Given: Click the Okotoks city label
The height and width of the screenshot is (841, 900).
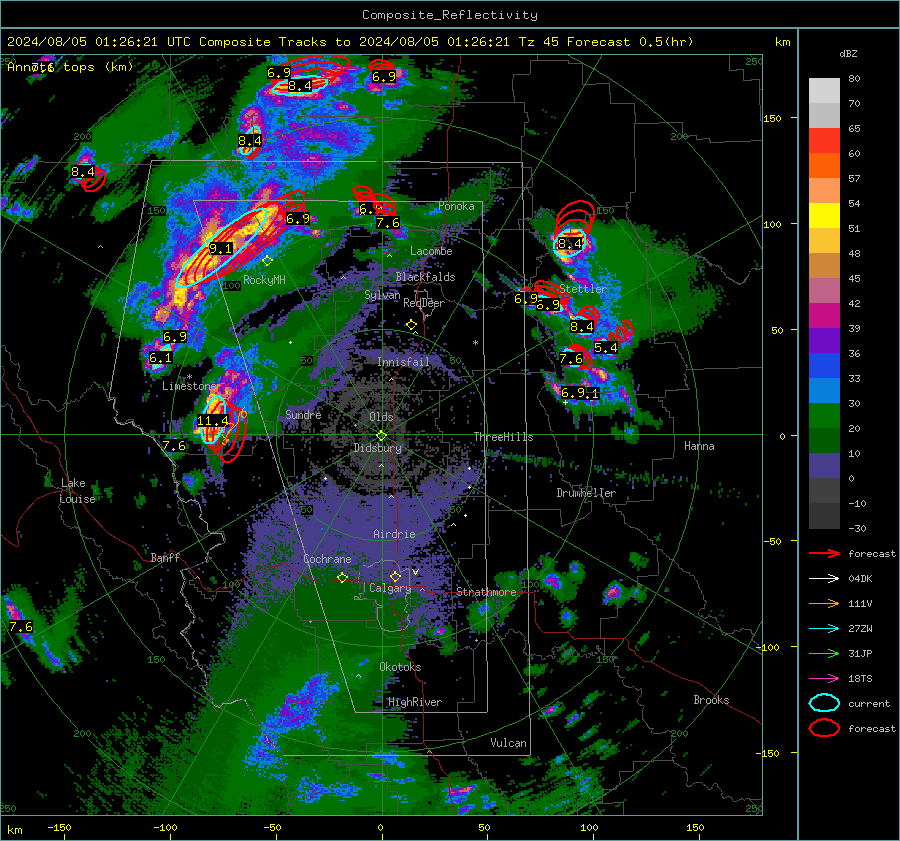Looking at the screenshot, I should pyautogui.click(x=400, y=667).
